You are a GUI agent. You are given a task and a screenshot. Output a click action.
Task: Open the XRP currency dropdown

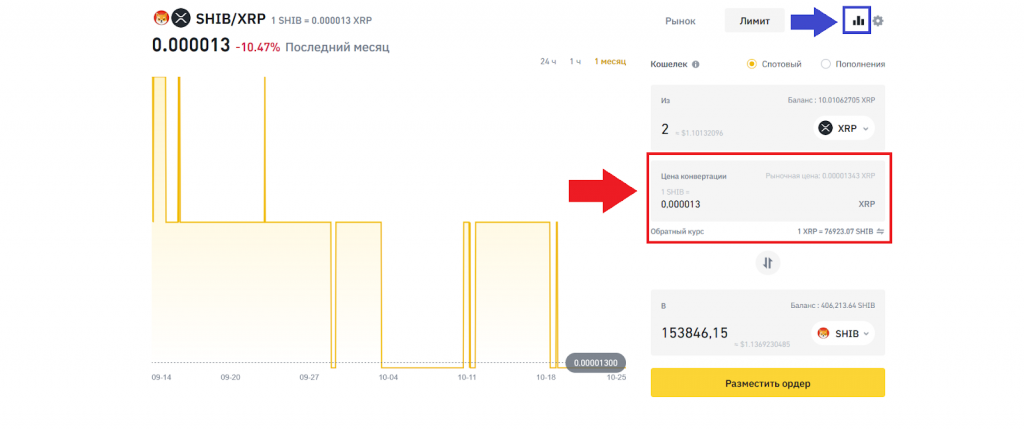click(844, 129)
